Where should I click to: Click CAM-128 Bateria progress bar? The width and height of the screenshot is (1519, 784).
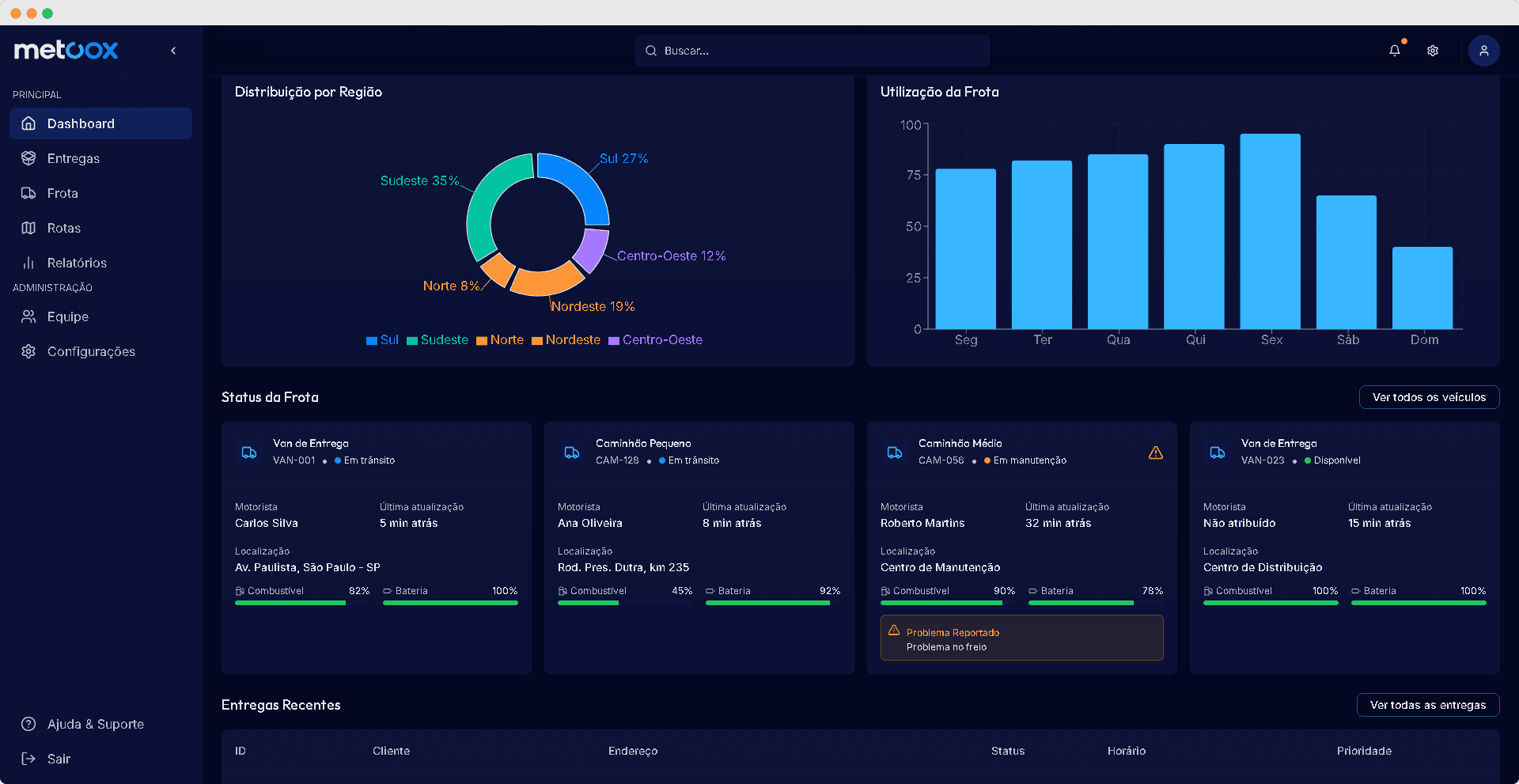point(773,603)
